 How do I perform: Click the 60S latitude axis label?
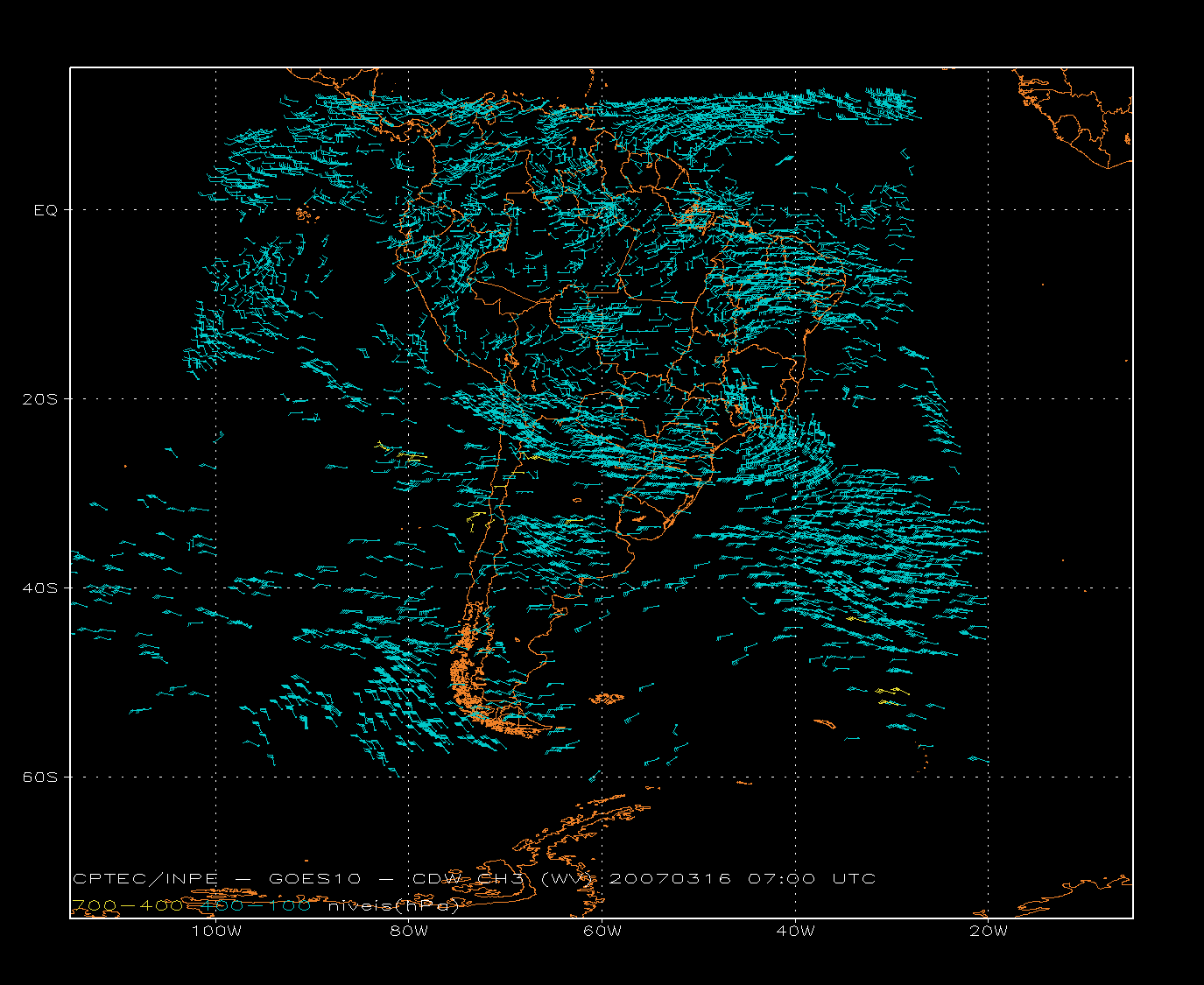tap(39, 777)
